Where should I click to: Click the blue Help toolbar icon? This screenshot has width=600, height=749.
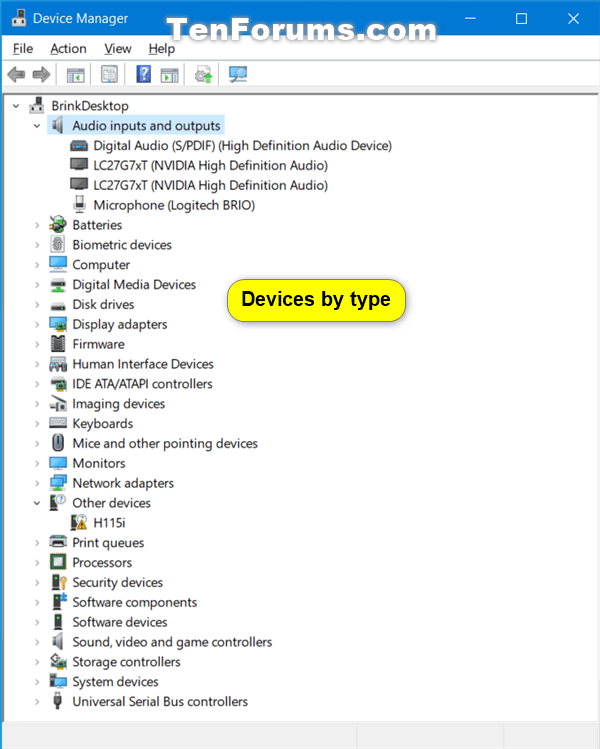[143, 75]
